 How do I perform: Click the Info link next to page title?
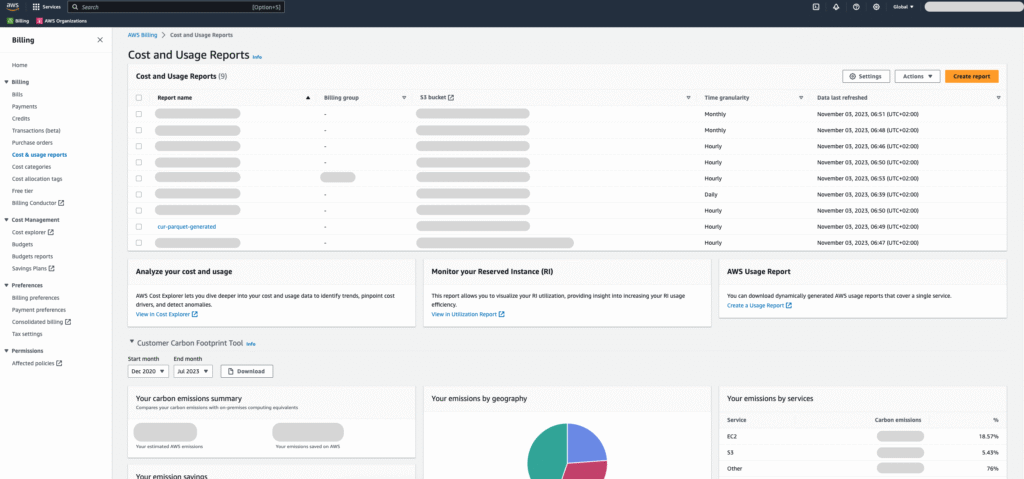tap(257, 57)
